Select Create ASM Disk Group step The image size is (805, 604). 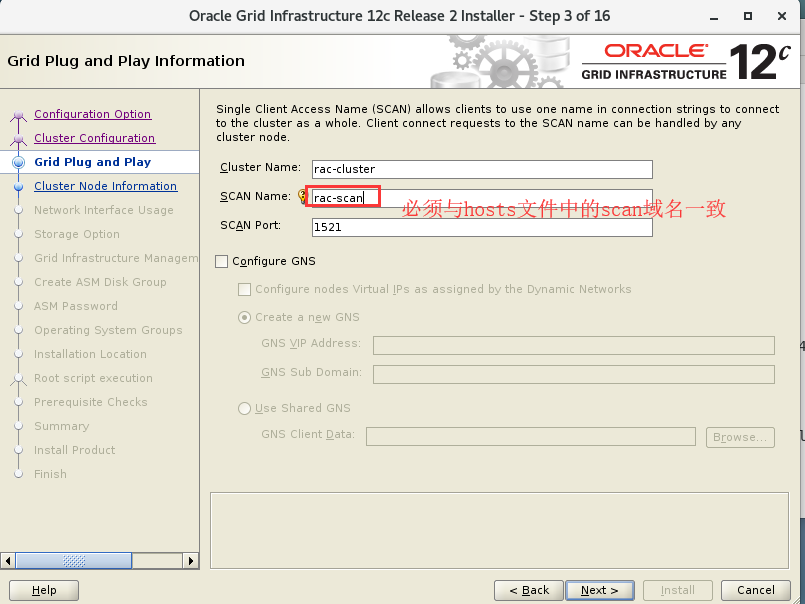click(100, 282)
